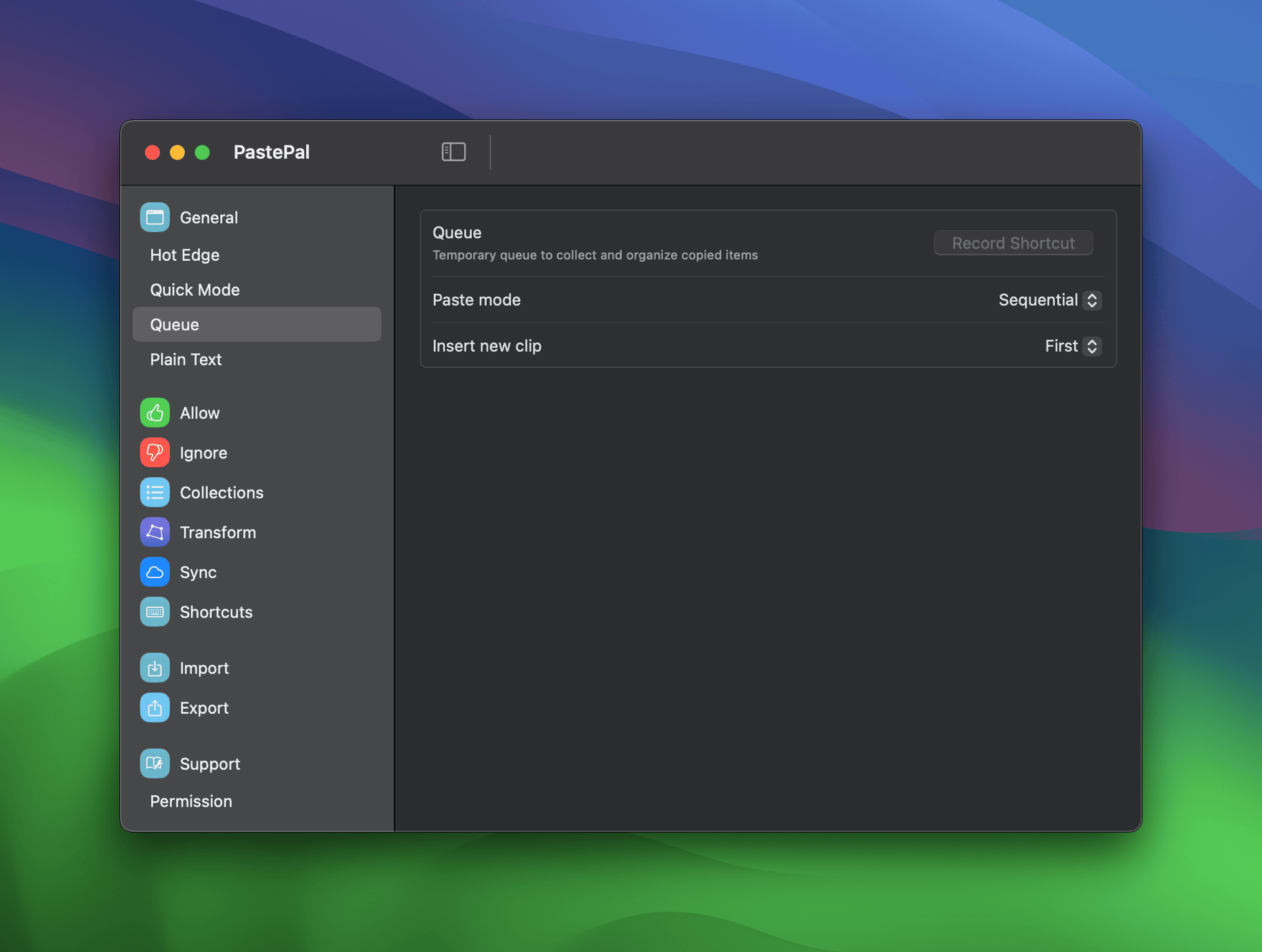Click the Import download icon
The height and width of the screenshot is (952, 1262).
[x=155, y=668]
